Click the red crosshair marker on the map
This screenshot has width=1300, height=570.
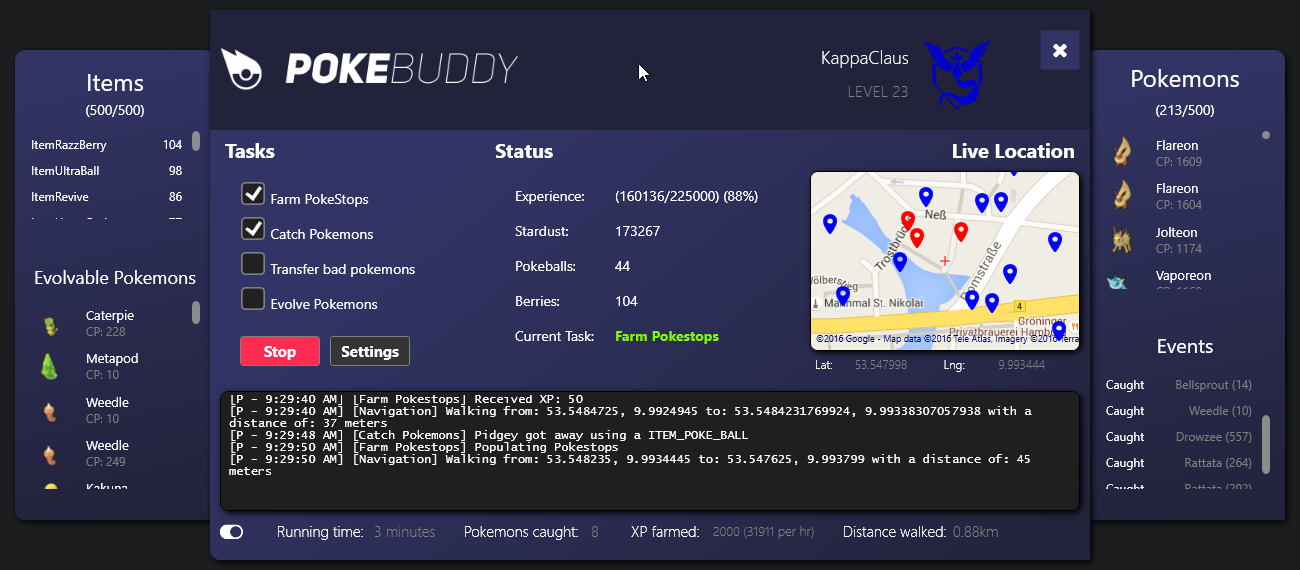tap(945, 260)
